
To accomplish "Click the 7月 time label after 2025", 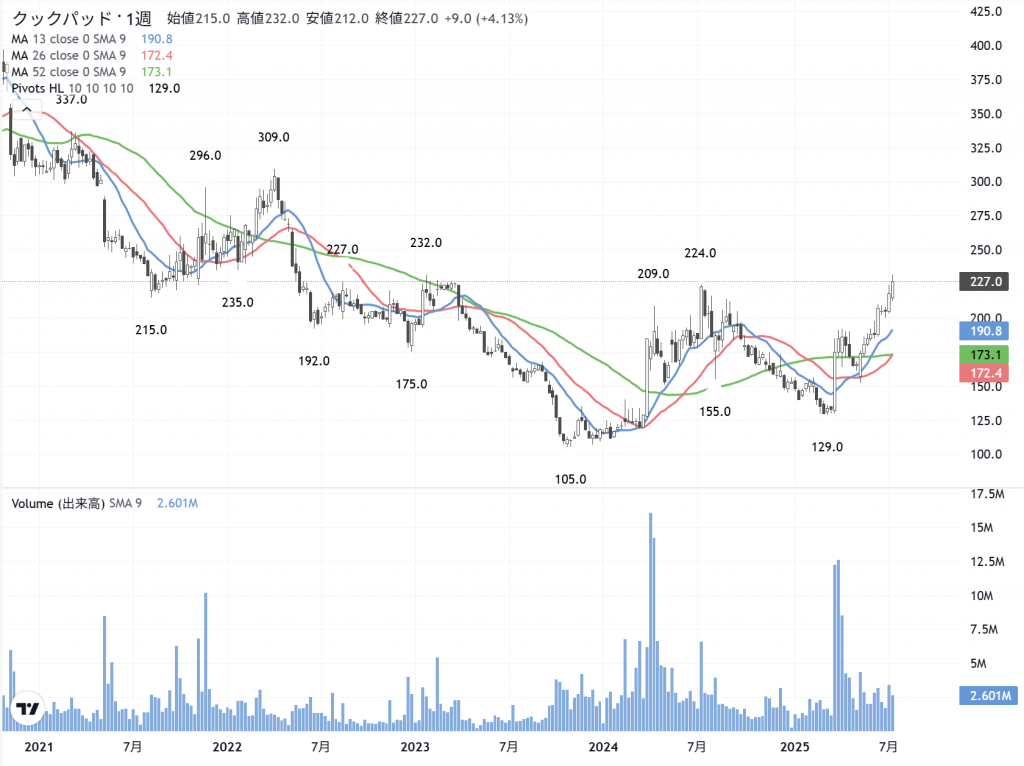I will click(x=888, y=746).
